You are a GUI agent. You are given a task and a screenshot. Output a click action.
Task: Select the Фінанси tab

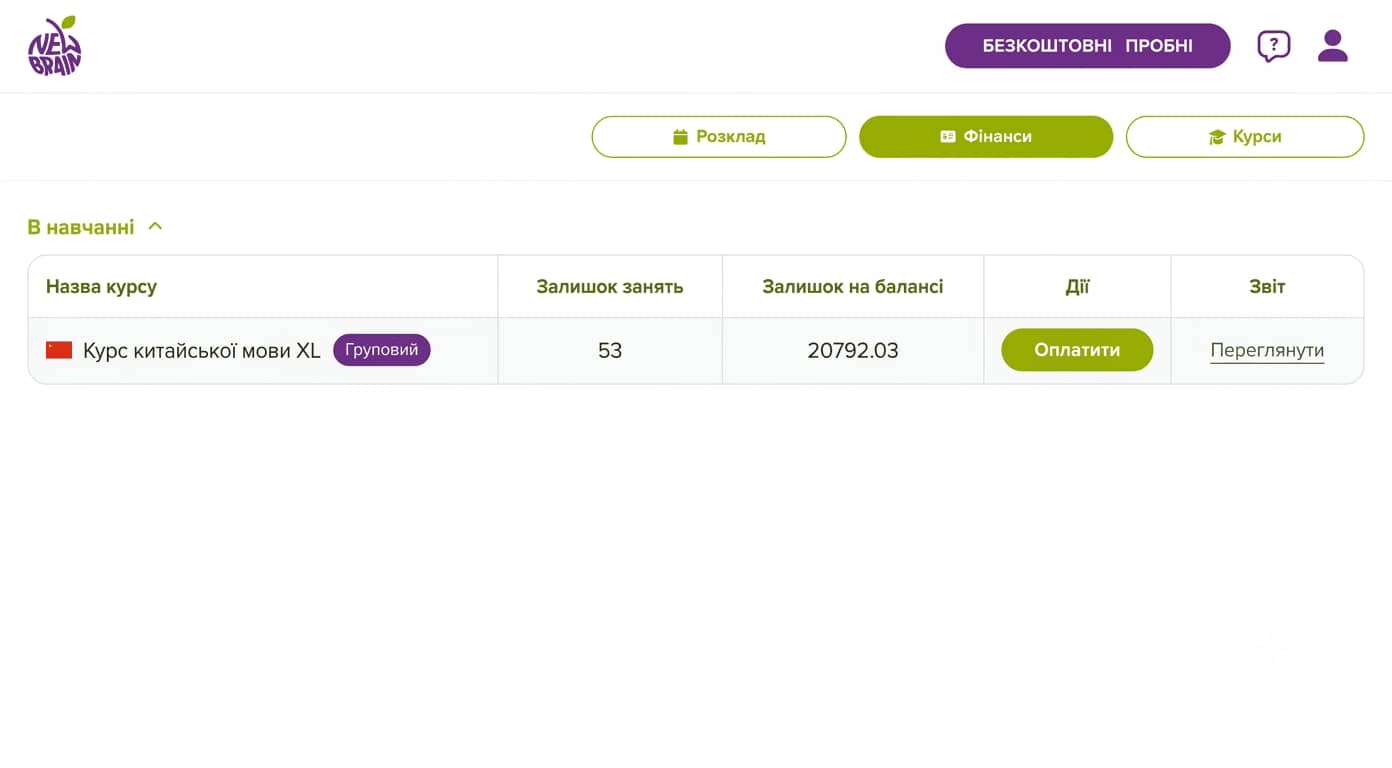pyautogui.click(x=986, y=137)
